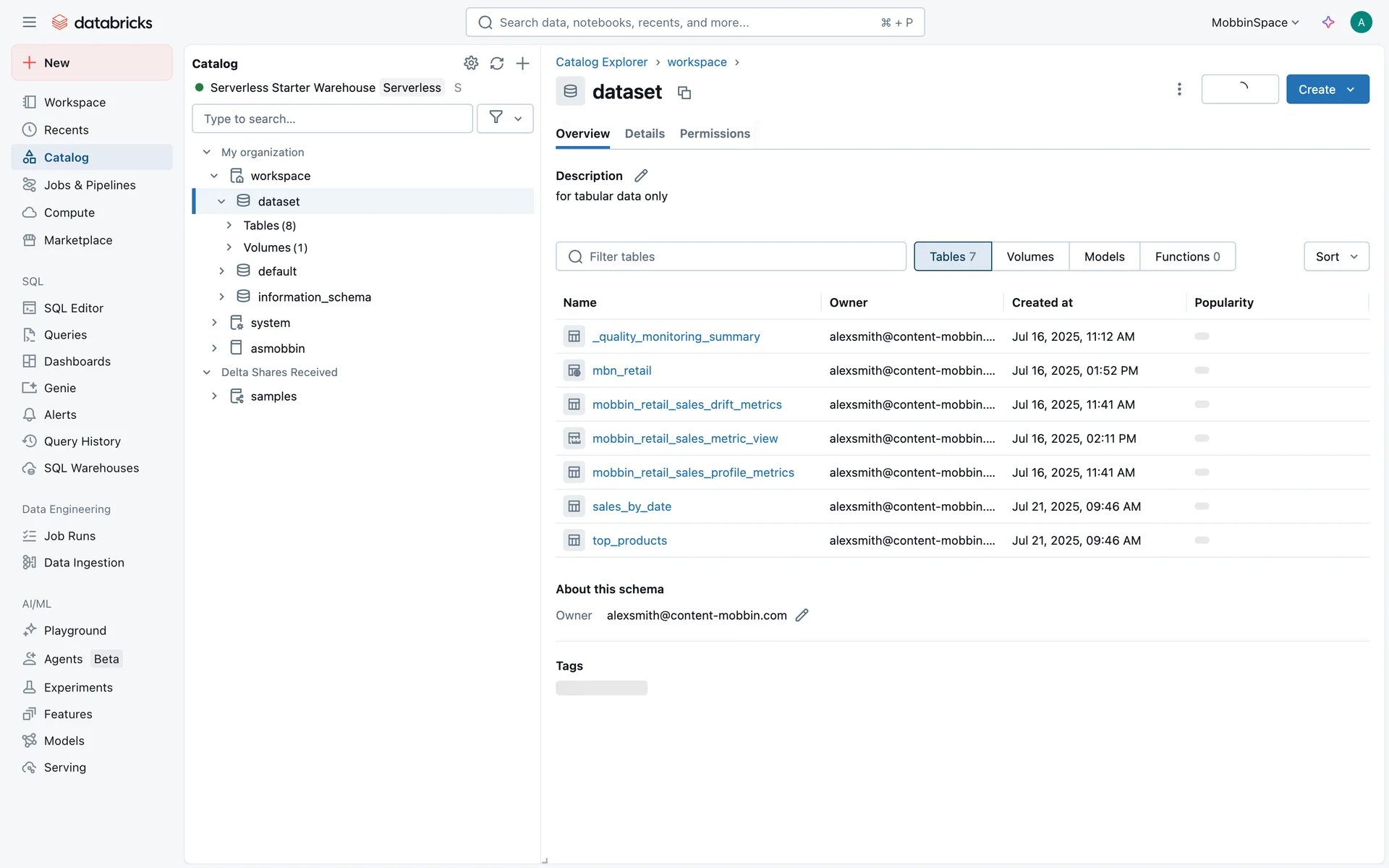Copy the dataset schema name

click(684, 93)
